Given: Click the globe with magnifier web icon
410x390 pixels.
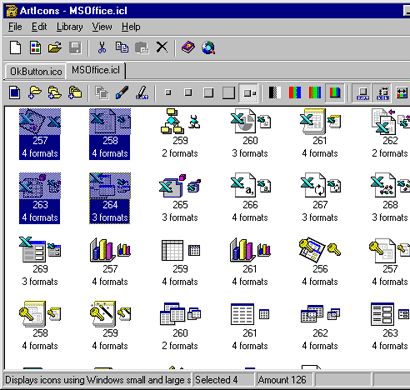Looking at the screenshot, I should click(x=208, y=47).
